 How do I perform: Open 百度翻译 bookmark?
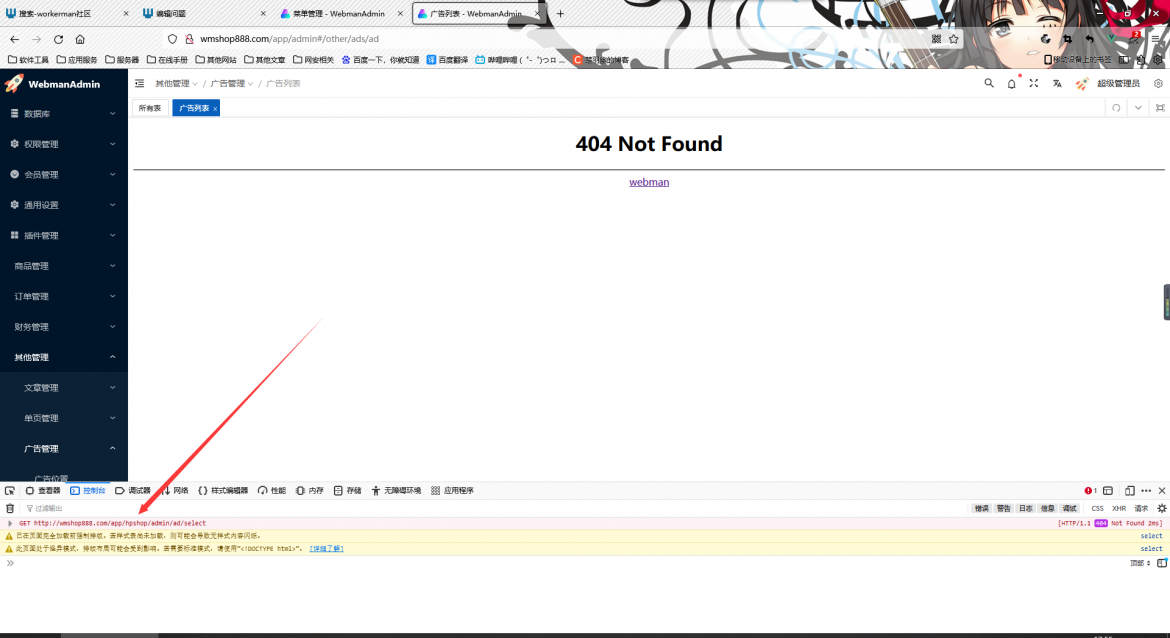coord(448,60)
